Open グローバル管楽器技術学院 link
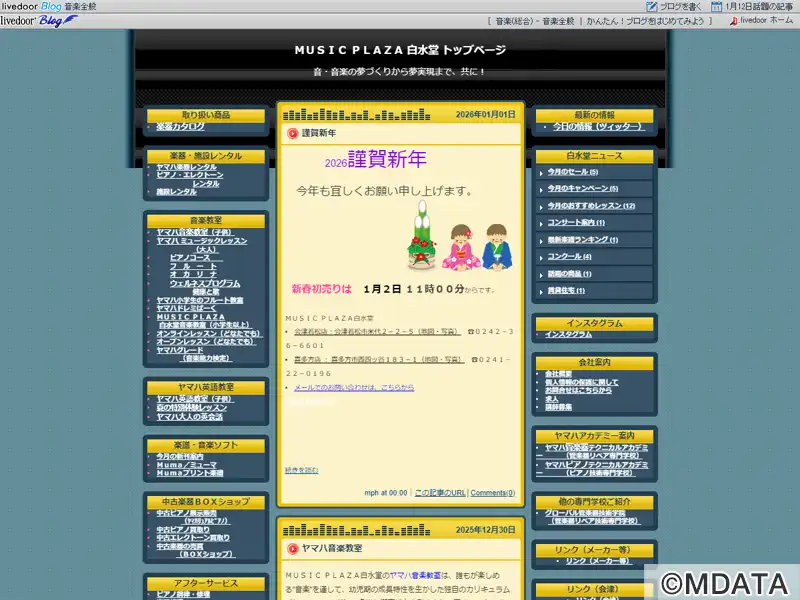 click(x=592, y=517)
